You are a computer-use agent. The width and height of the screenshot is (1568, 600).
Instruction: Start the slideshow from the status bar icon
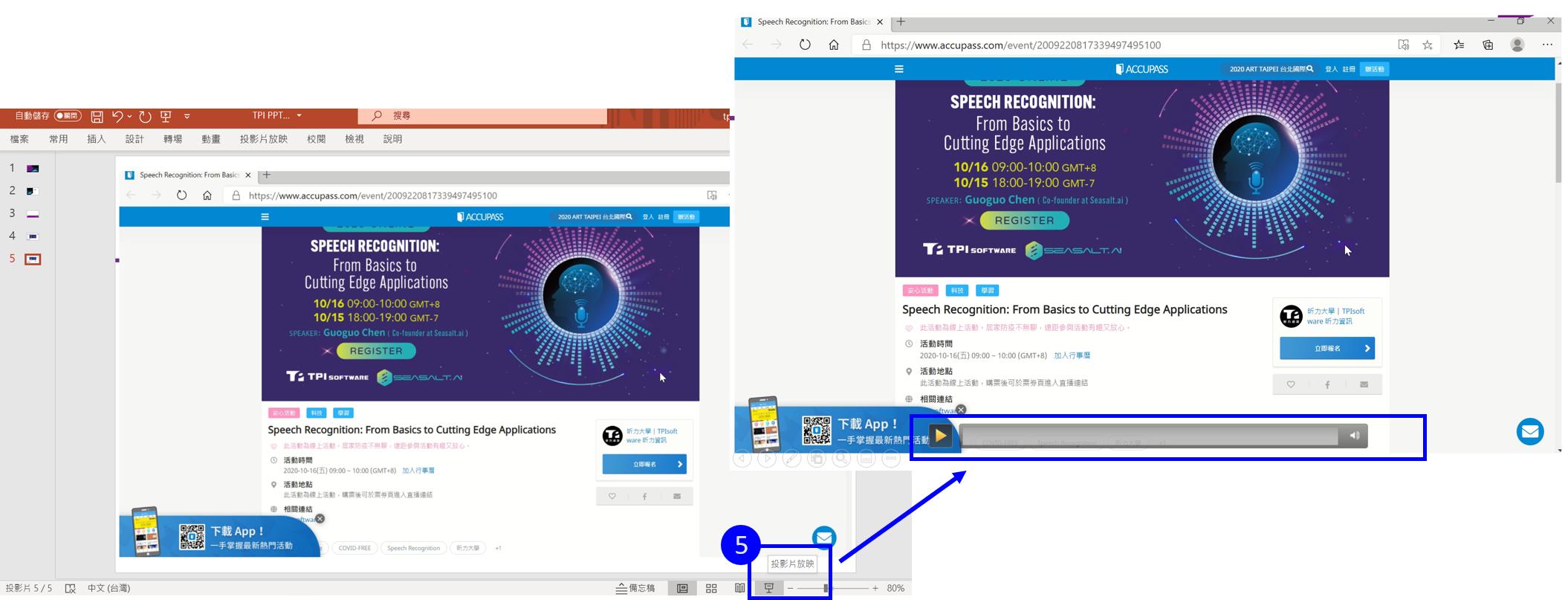[x=769, y=588]
